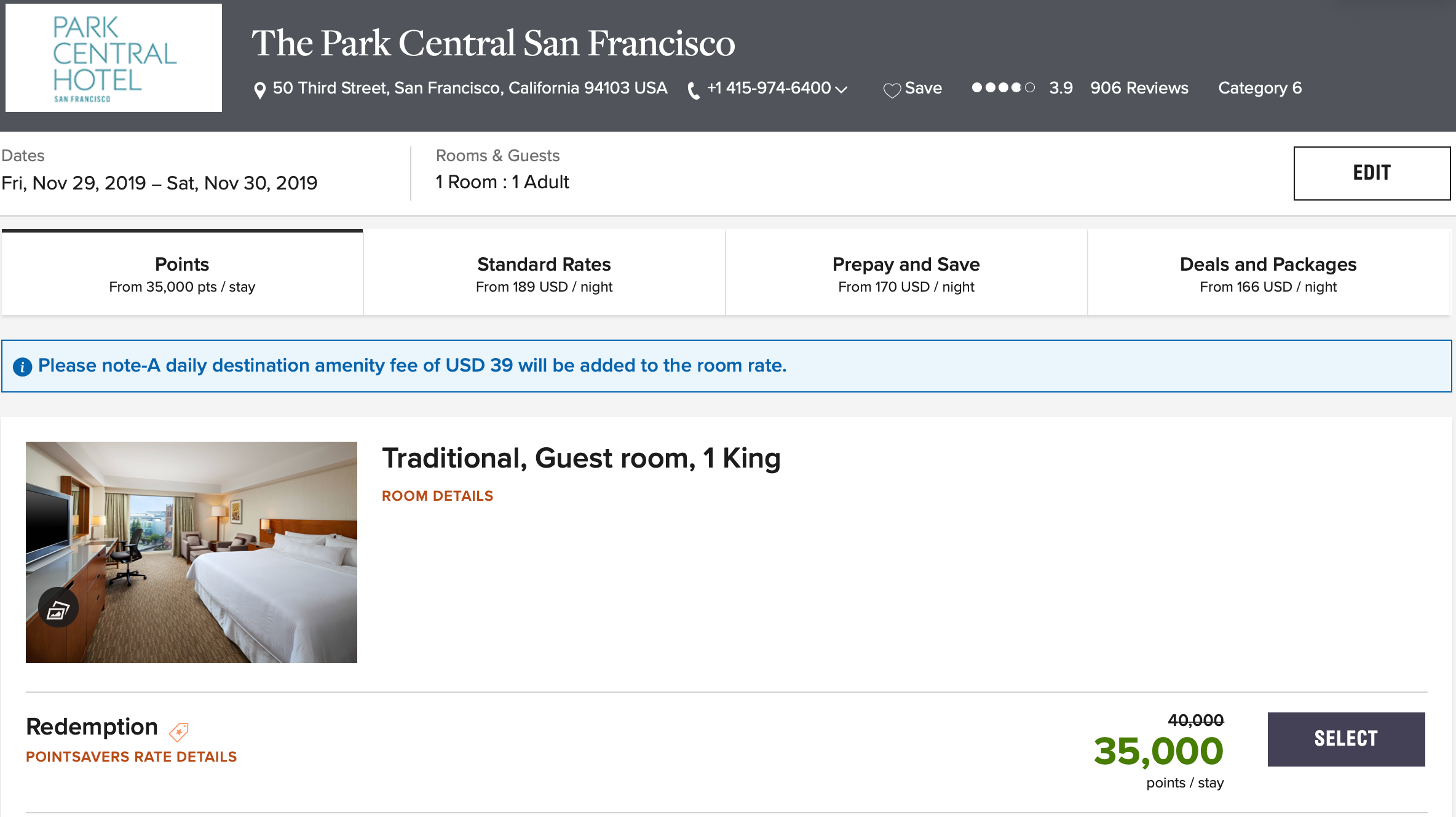Click the blue info icon in notice
The width and height of the screenshot is (1456, 817).
click(23, 367)
